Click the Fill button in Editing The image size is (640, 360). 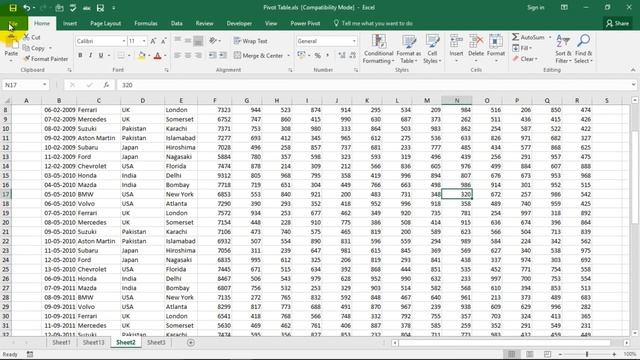522,48
